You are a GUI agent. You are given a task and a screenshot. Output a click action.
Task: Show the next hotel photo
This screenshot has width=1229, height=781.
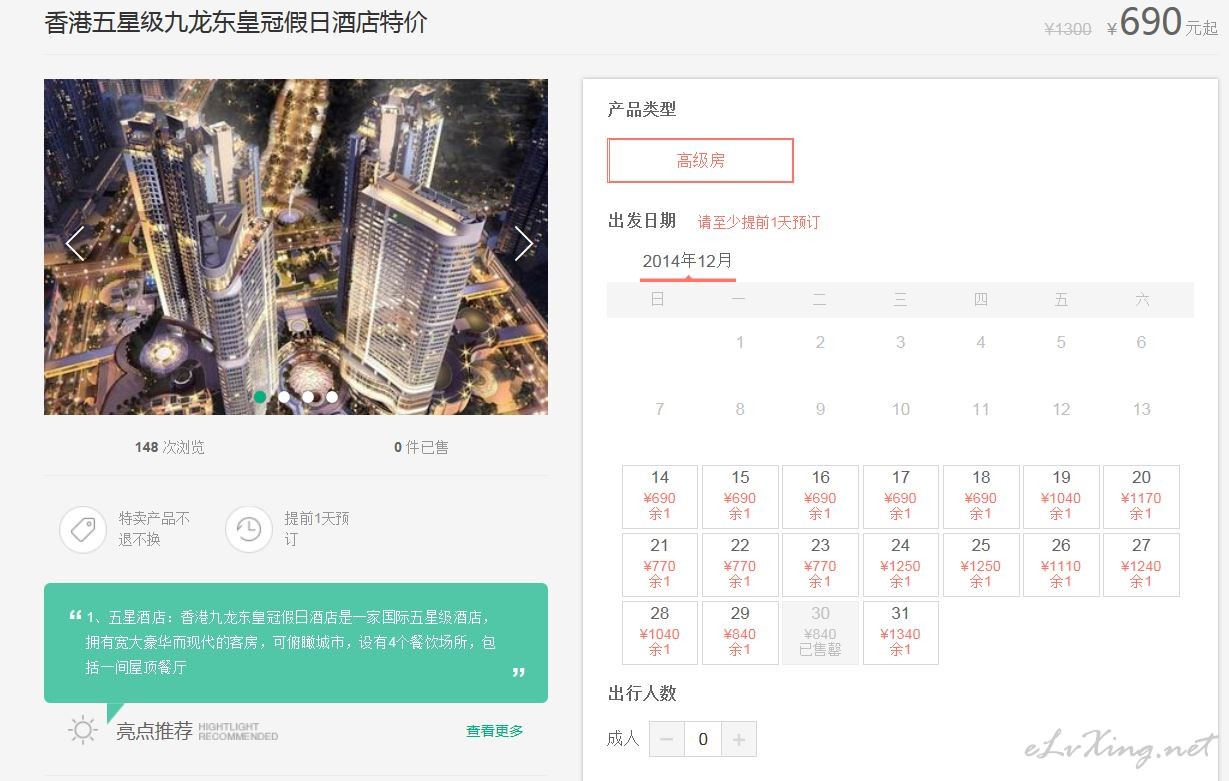tap(523, 243)
